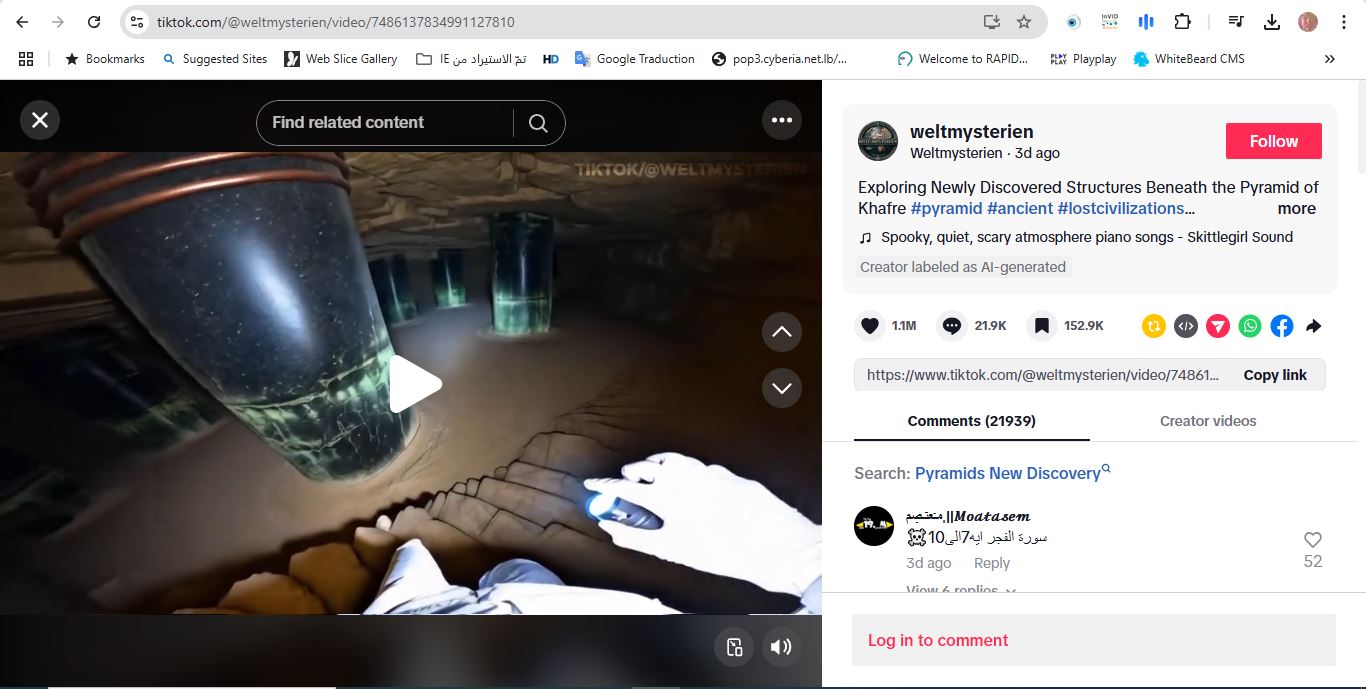Click the embed code icon
The image size is (1366, 689).
click(1186, 326)
